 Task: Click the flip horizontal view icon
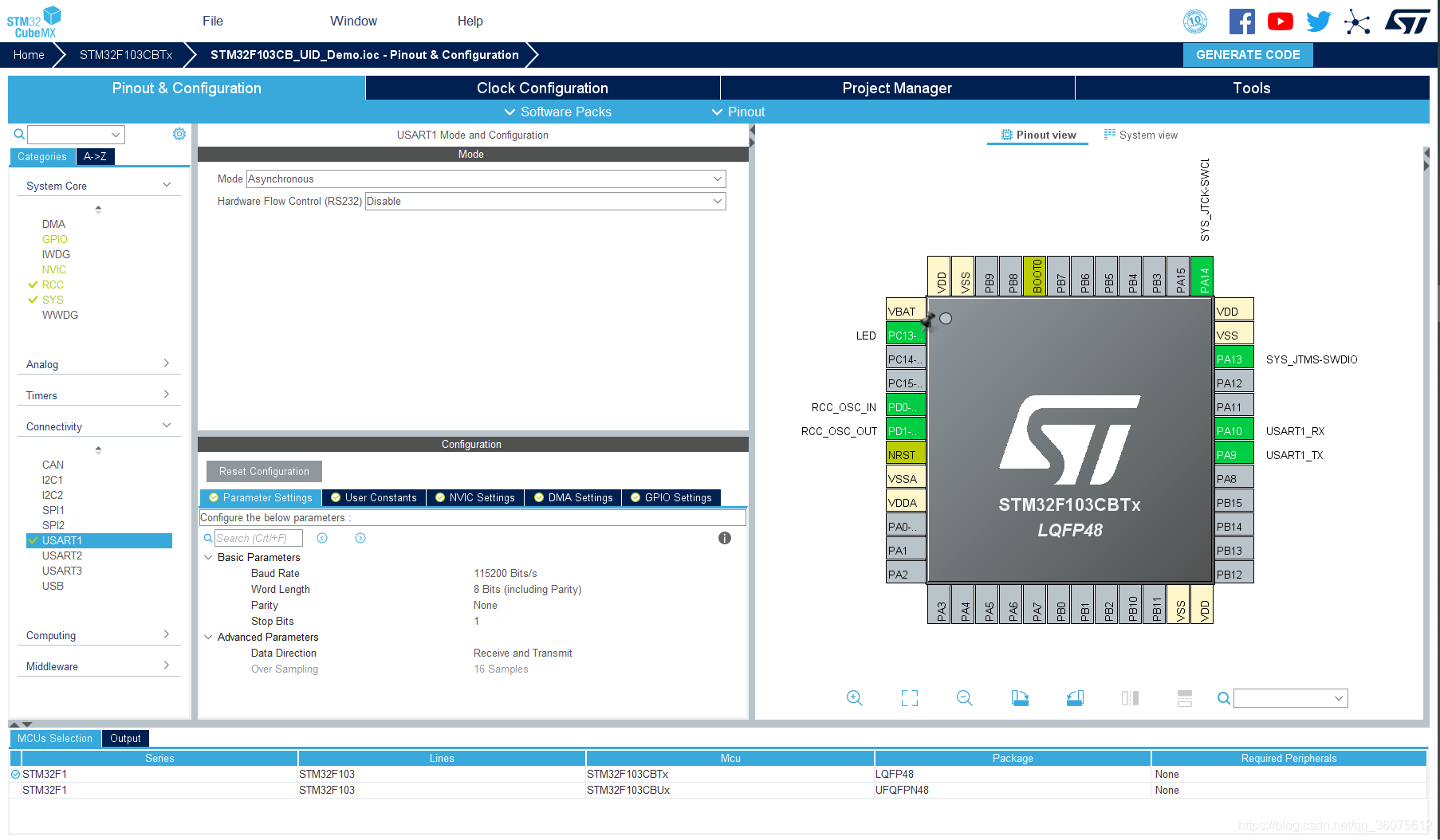click(1130, 698)
